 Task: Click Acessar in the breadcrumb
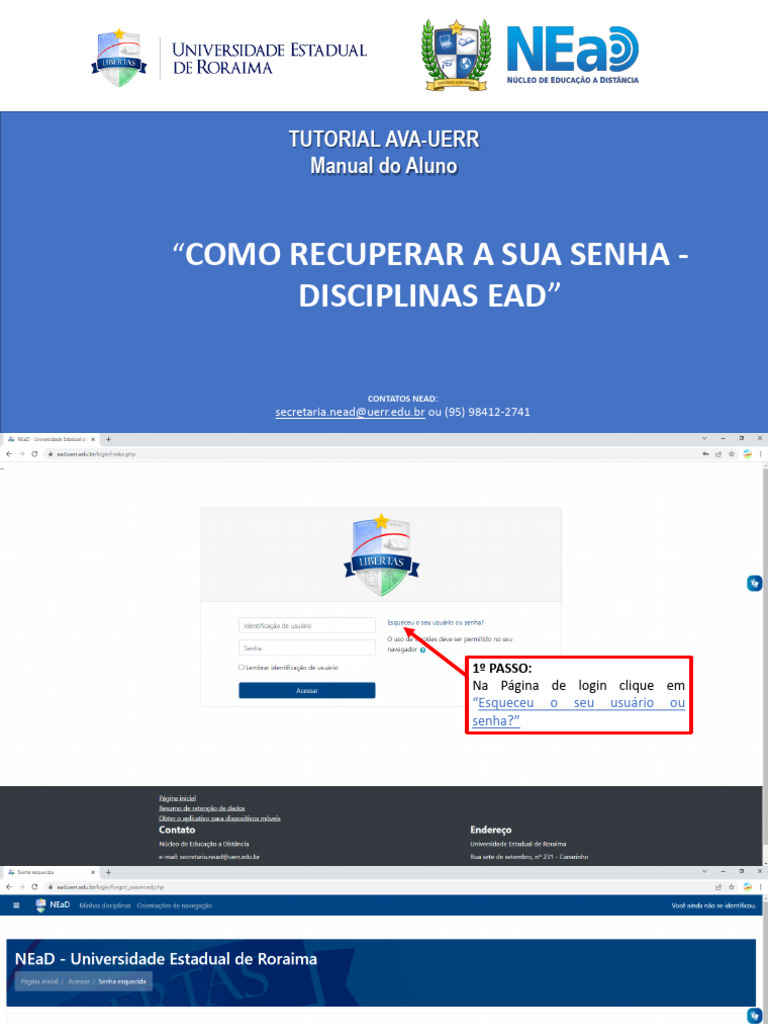pos(79,981)
